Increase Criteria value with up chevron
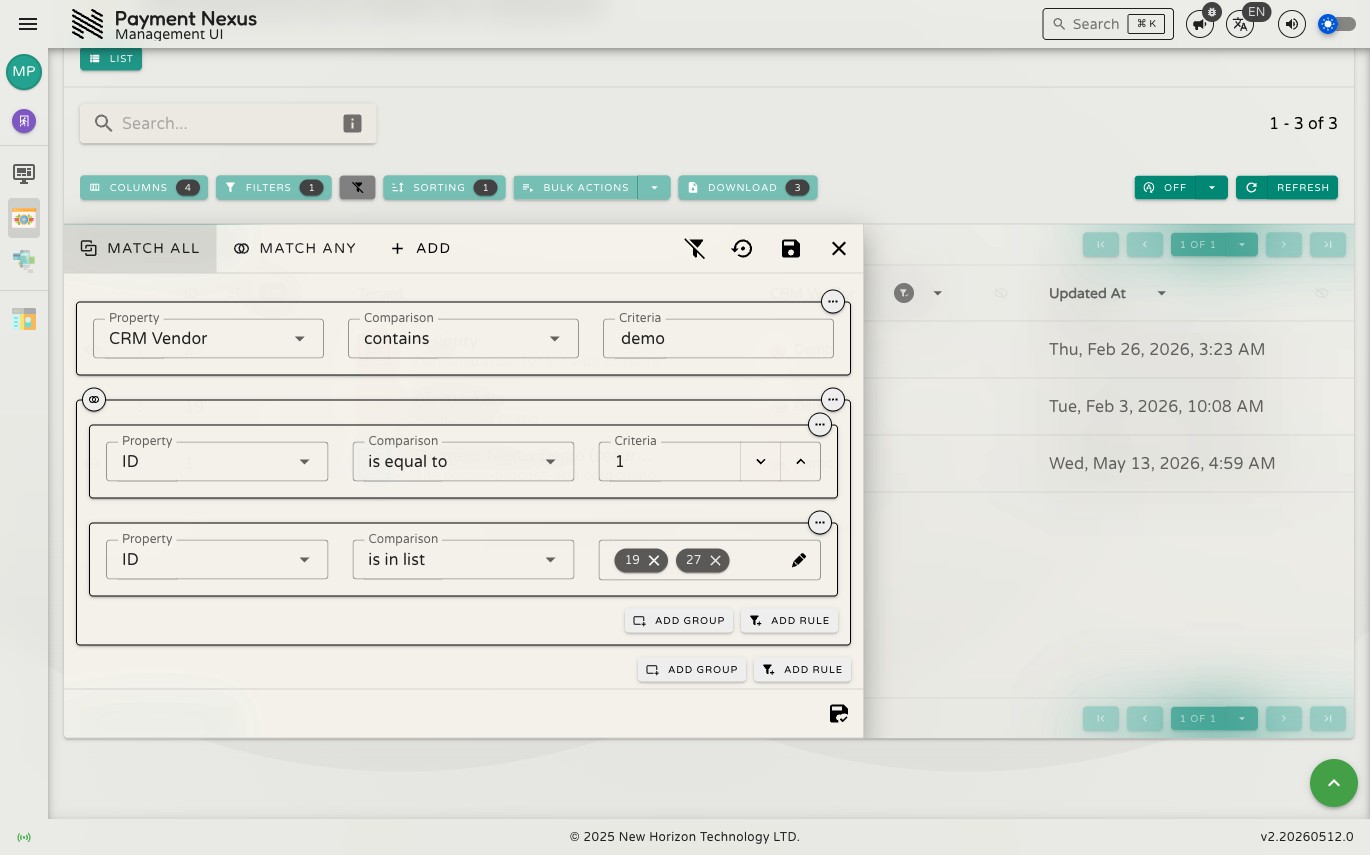 tap(800, 461)
